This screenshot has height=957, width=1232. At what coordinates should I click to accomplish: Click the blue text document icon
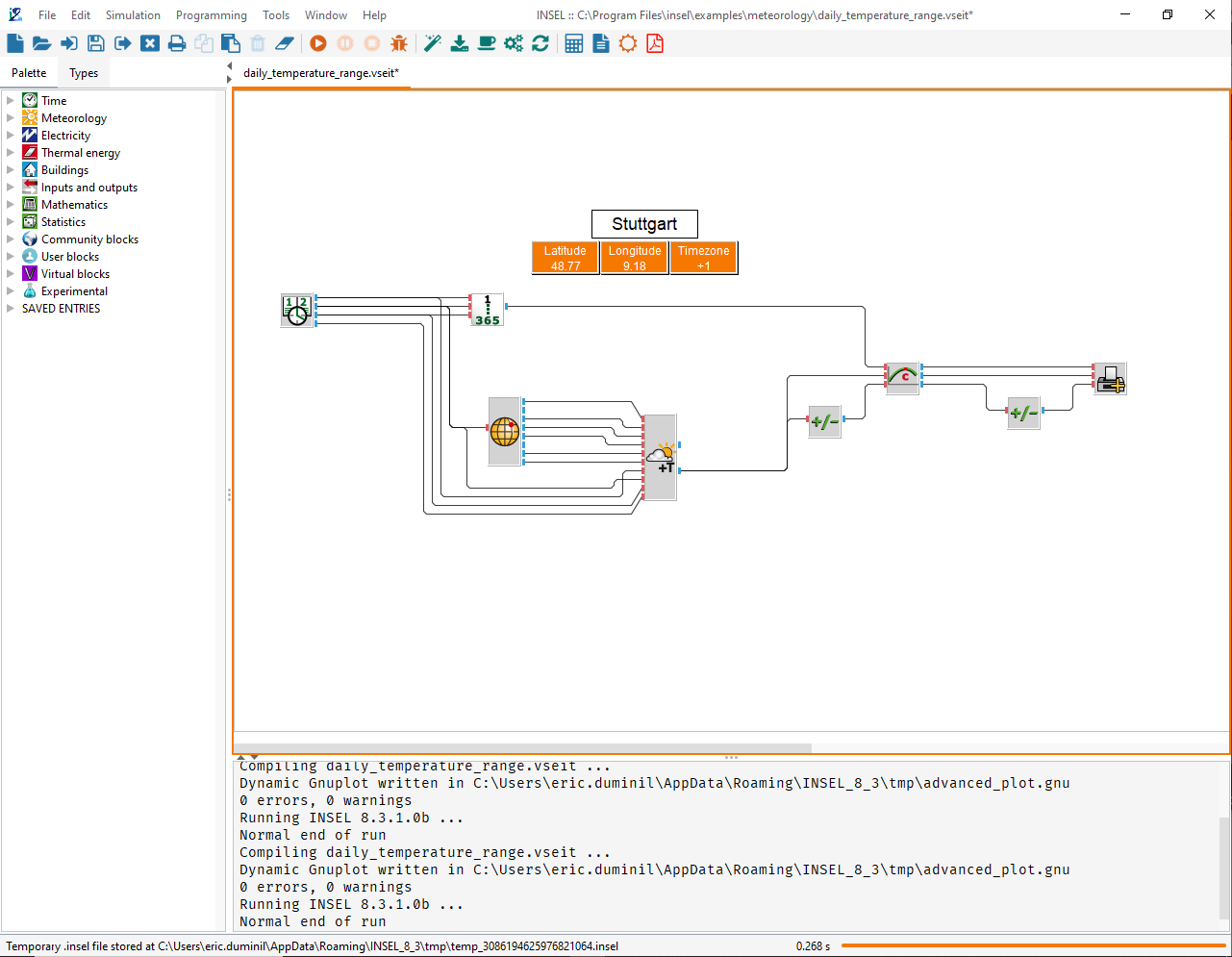point(601,43)
